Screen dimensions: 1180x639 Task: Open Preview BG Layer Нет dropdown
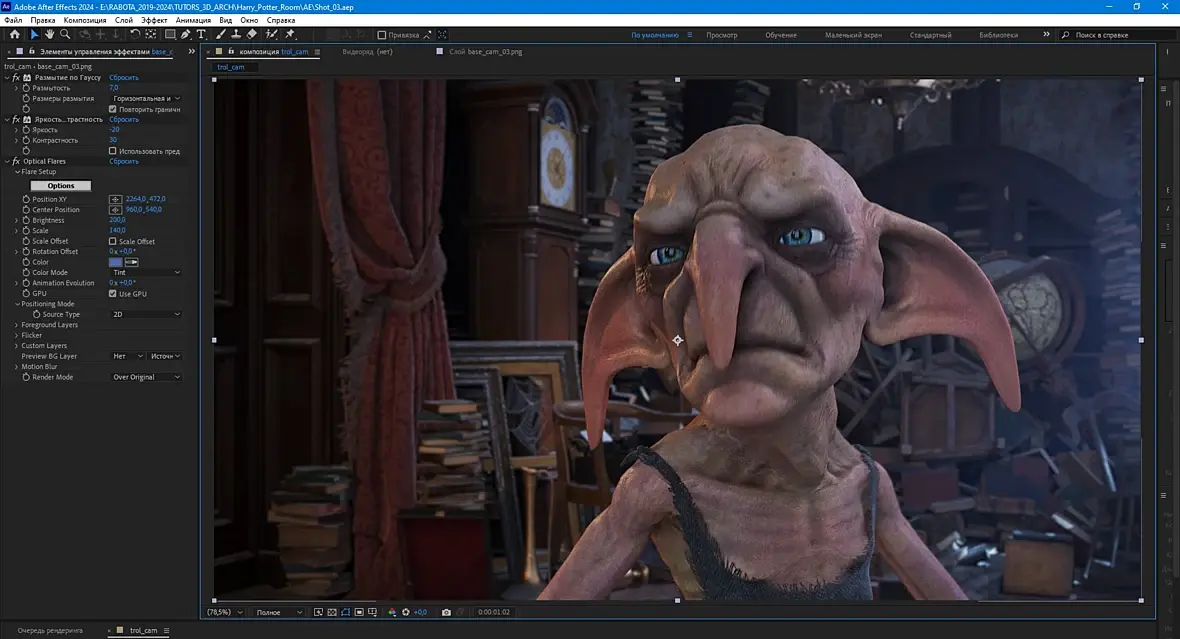(126, 356)
